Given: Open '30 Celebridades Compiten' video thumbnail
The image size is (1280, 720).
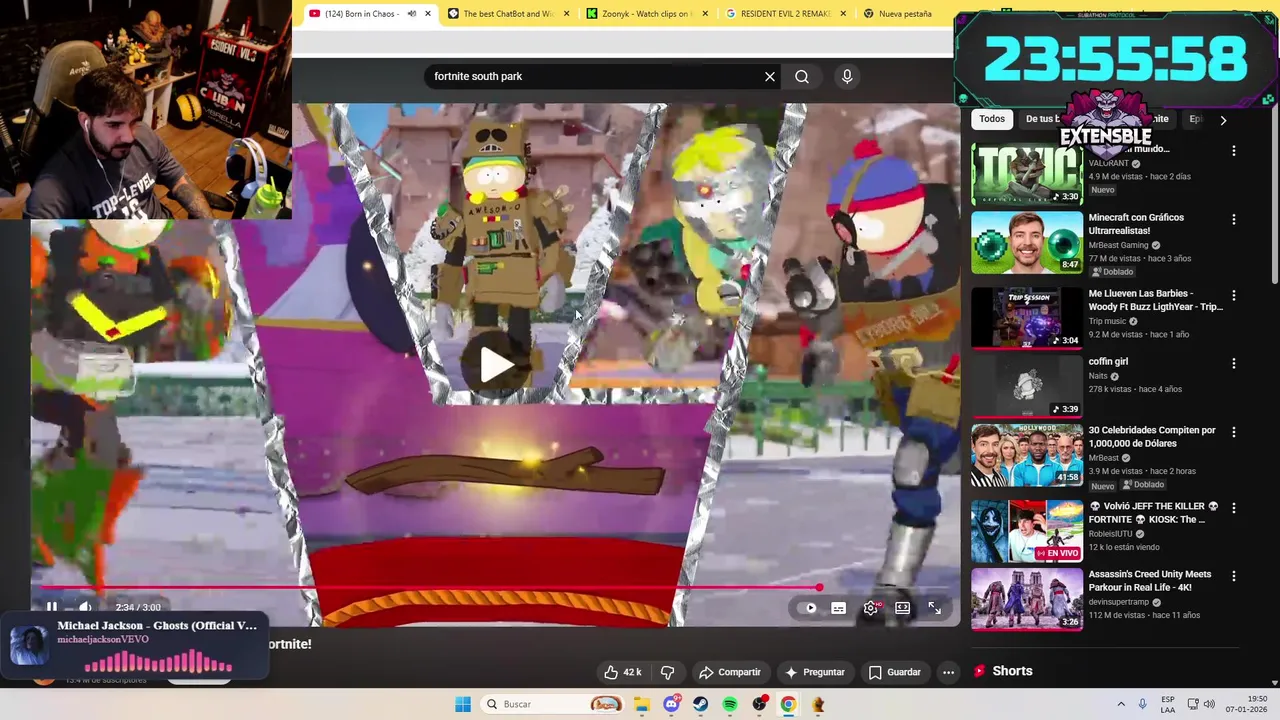Looking at the screenshot, I should [x=1027, y=455].
